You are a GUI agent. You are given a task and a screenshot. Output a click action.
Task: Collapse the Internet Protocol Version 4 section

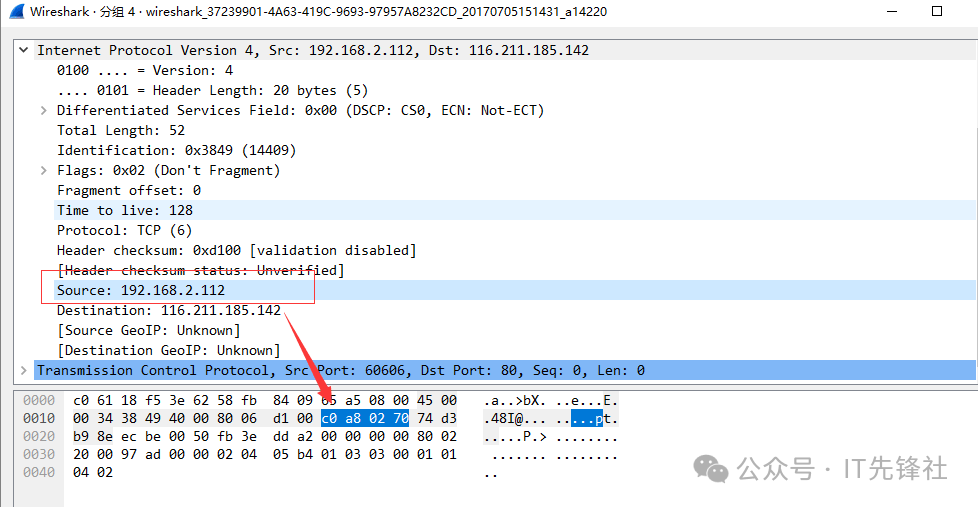pyautogui.click(x=24, y=50)
